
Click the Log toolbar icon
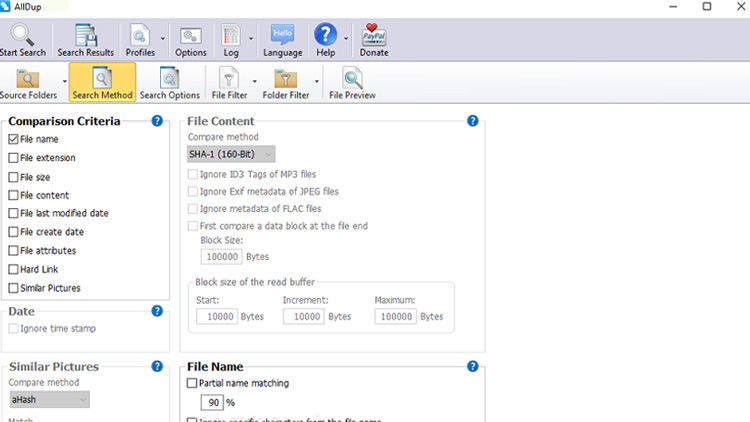231,37
